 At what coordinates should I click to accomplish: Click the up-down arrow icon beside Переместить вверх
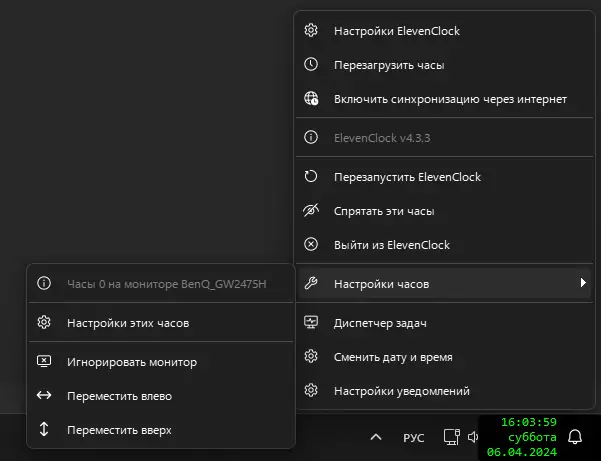[x=44, y=430]
